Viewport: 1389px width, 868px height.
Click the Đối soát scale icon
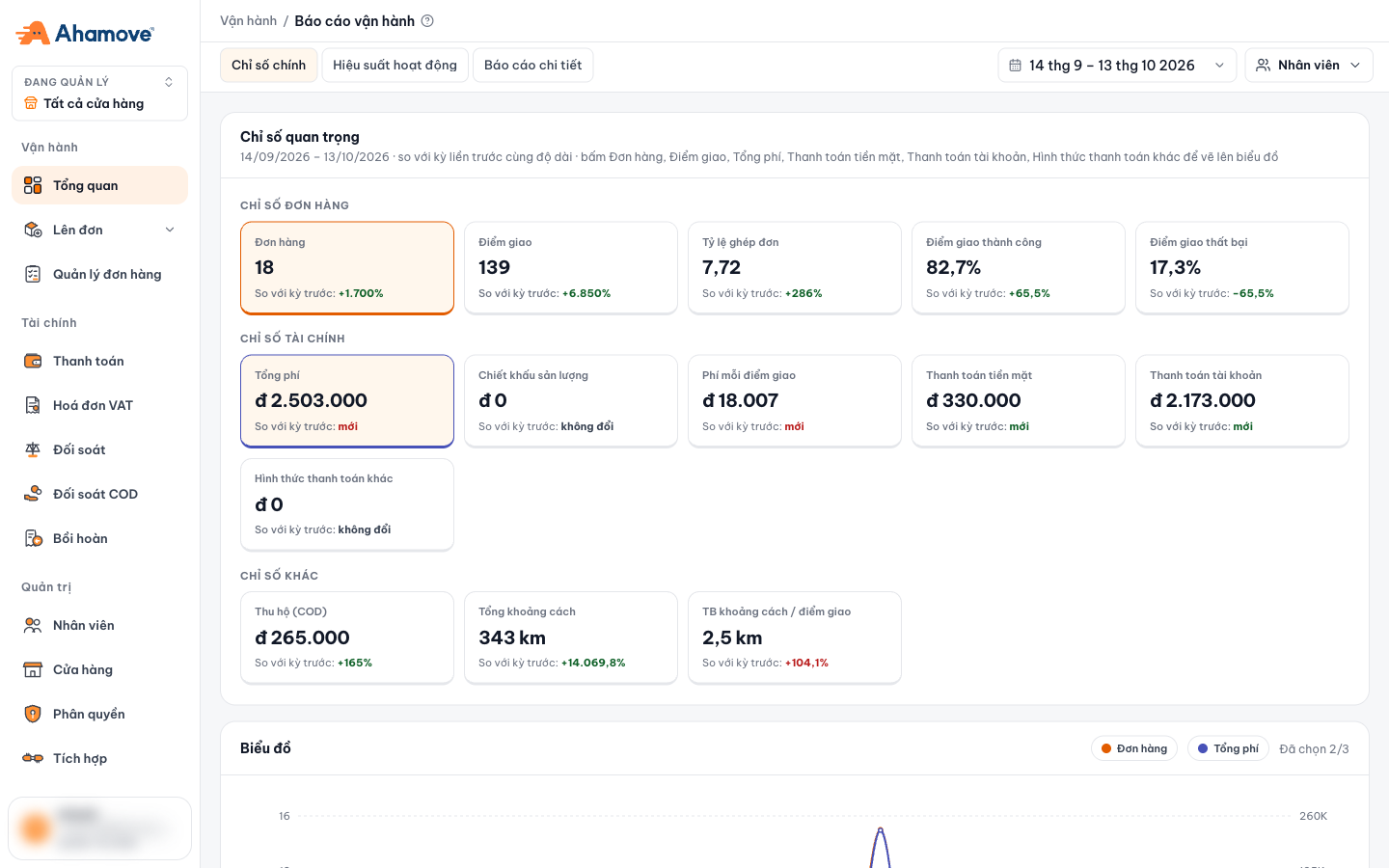coord(33,449)
